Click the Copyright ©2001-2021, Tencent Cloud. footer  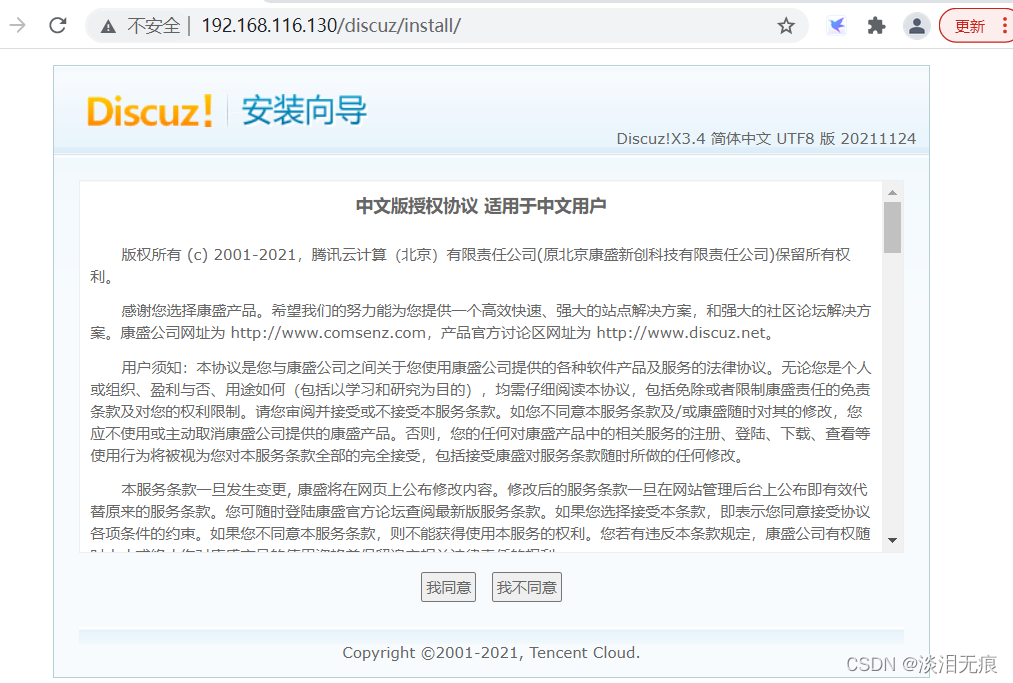491,653
